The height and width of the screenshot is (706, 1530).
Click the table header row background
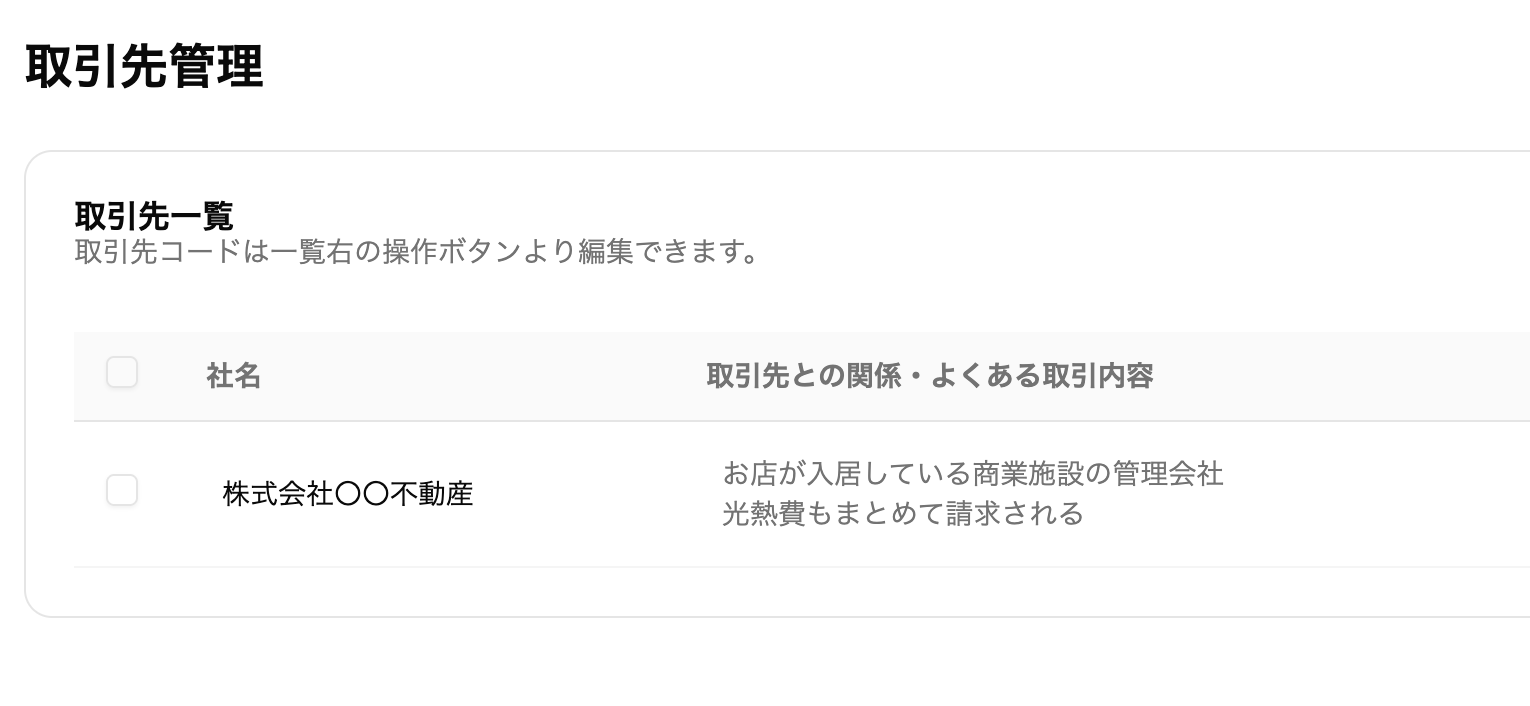point(500,376)
